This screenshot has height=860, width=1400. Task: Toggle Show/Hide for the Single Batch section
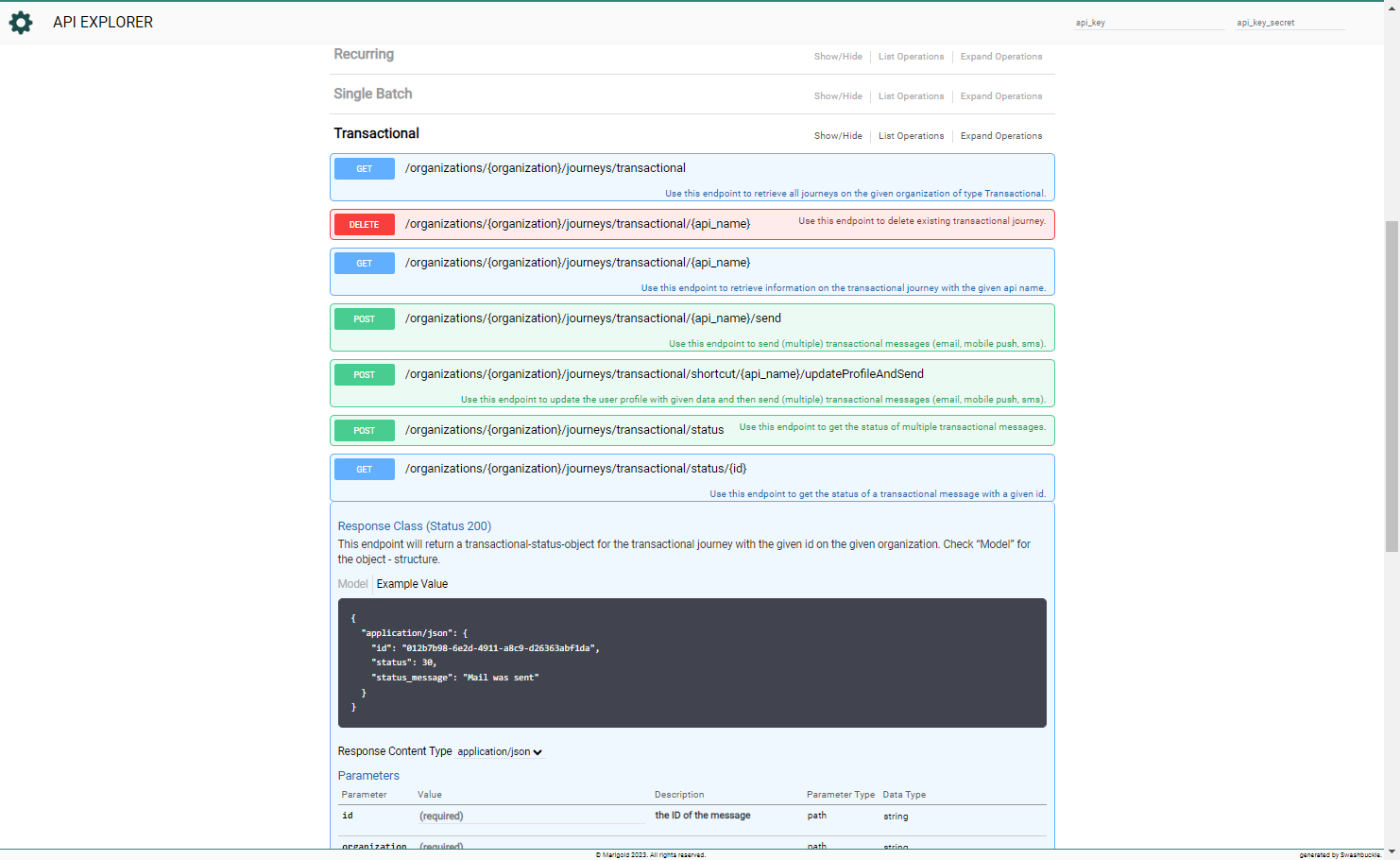point(838,96)
